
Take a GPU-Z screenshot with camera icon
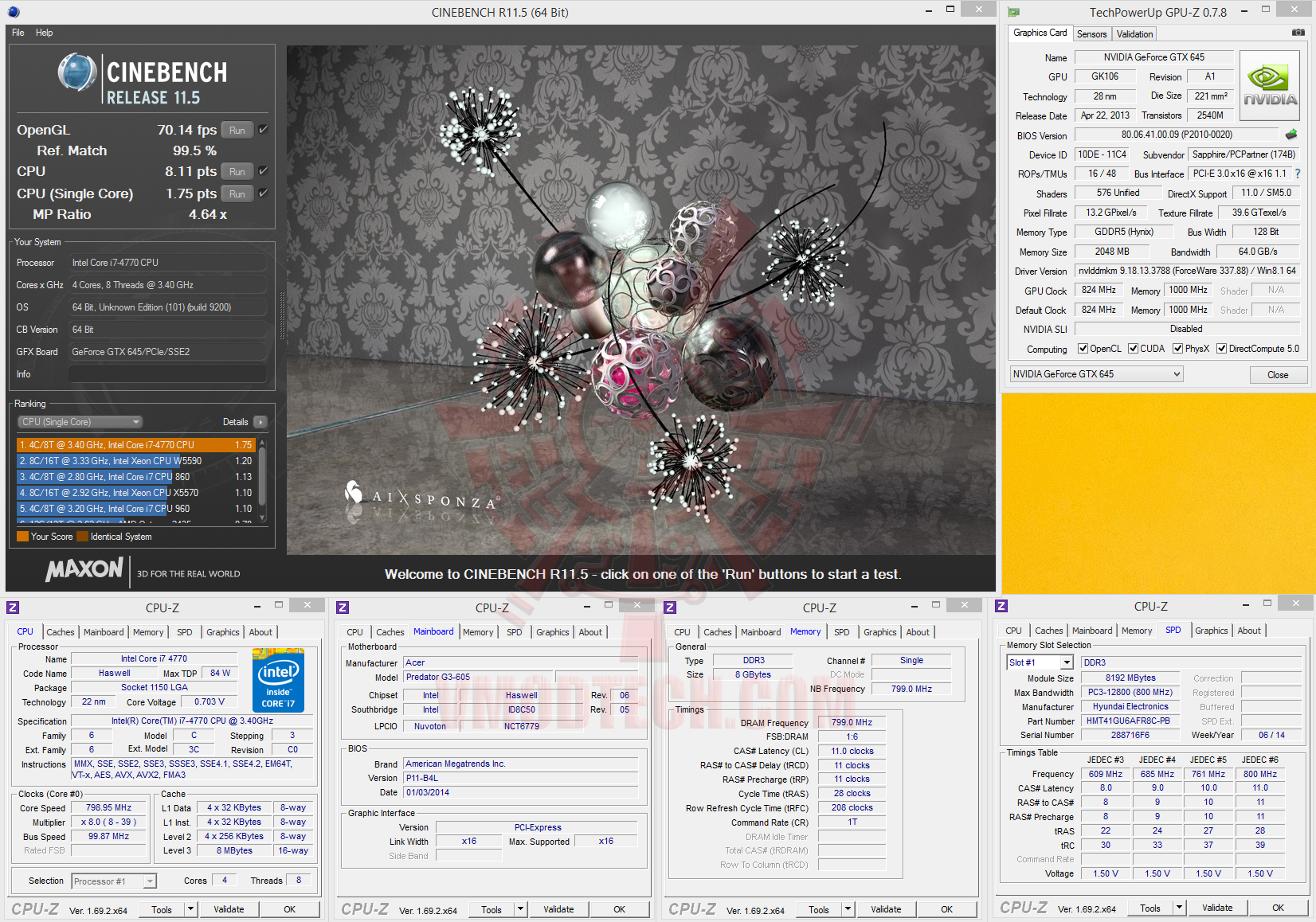click(1298, 33)
